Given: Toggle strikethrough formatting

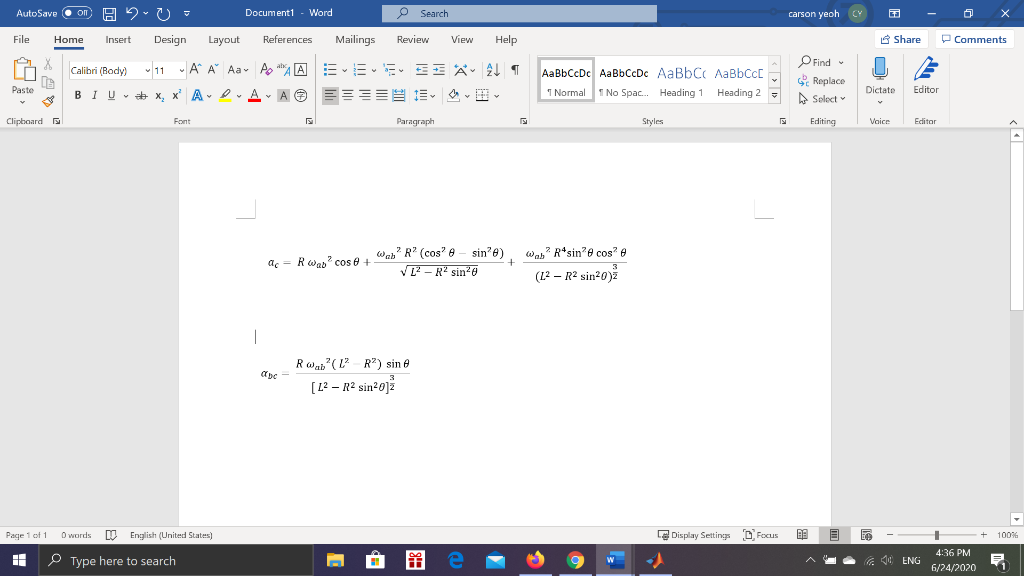Looking at the screenshot, I should [x=141, y=94].
